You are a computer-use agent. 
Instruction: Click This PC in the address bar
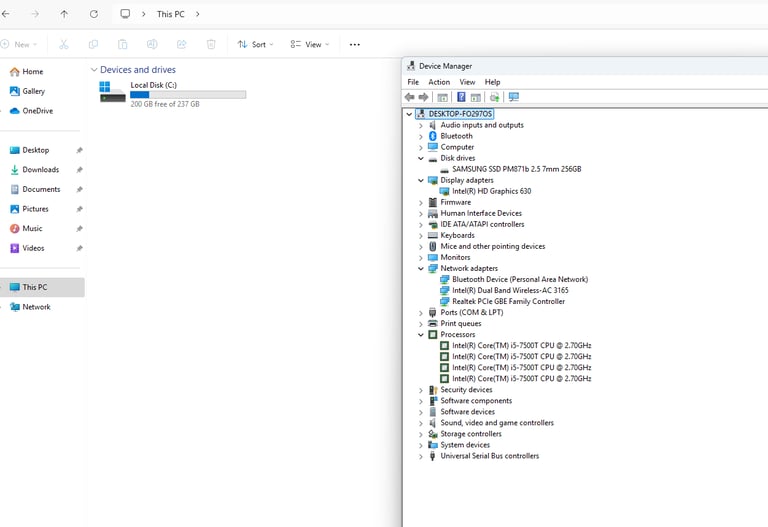[170, 14]
